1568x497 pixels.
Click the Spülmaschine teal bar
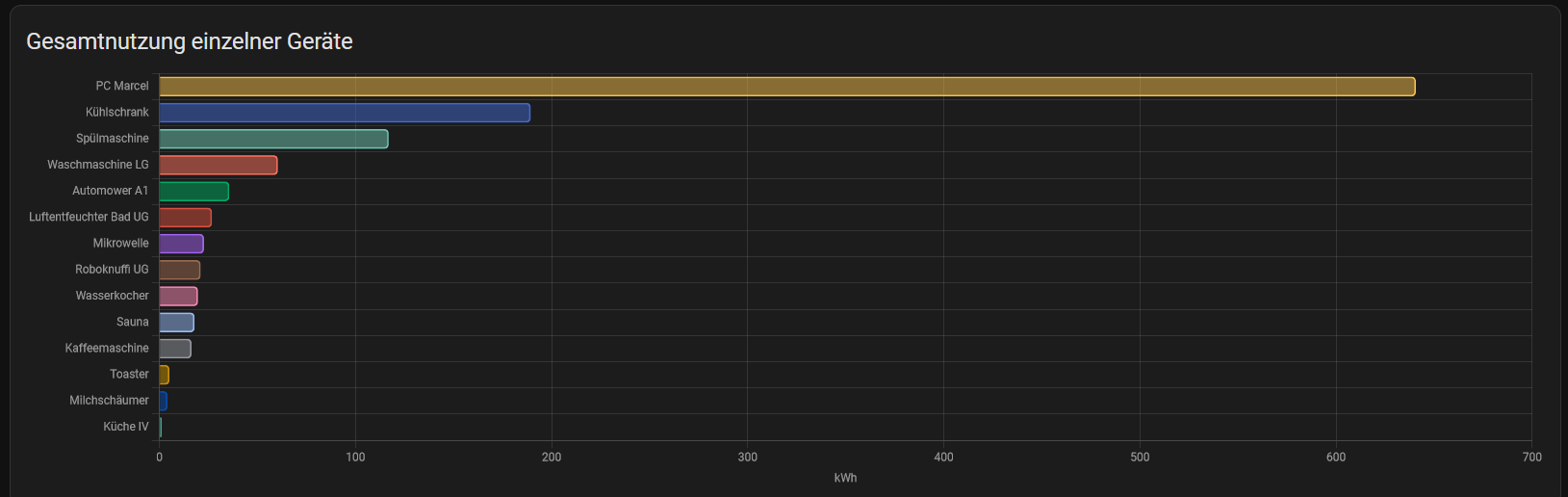(273, 139)
